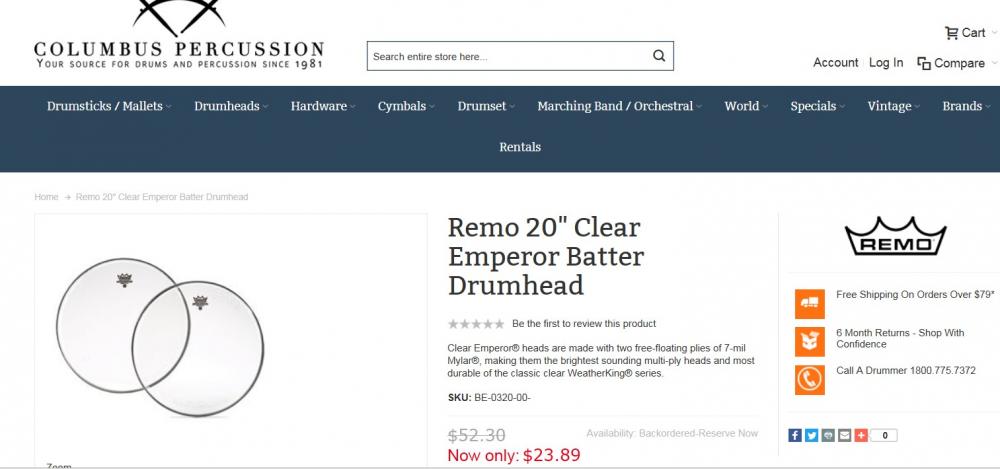Click the 6 month returns box icon

[809, 341]
